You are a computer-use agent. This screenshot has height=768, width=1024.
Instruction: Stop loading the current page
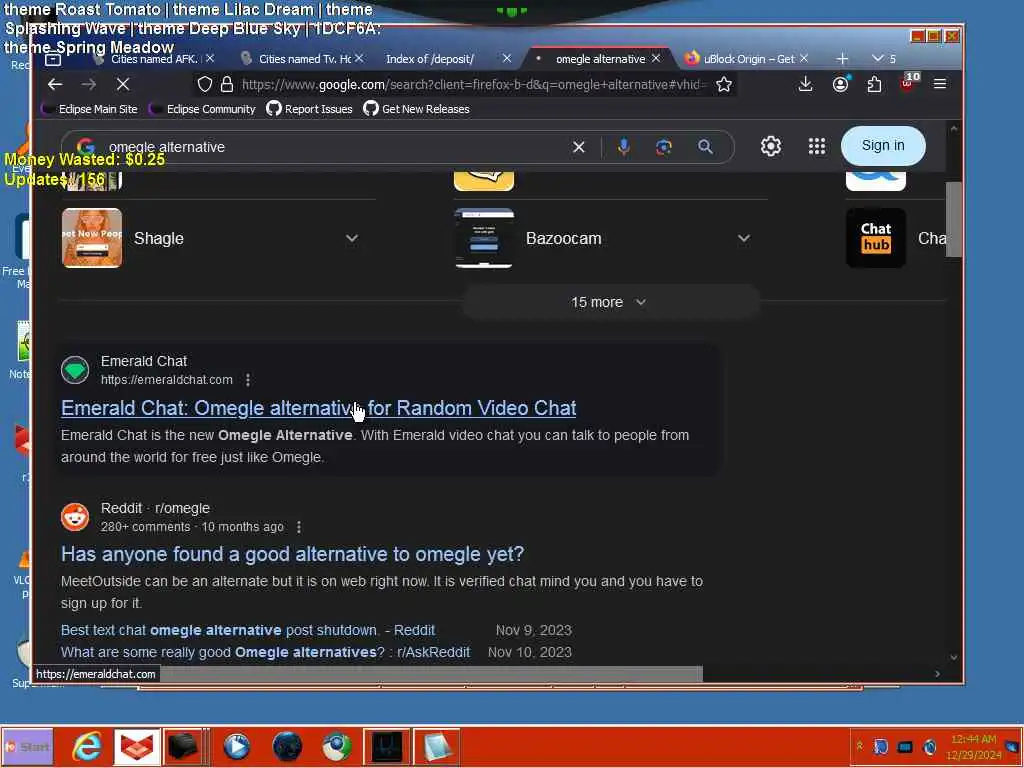[x=123, y=84]
